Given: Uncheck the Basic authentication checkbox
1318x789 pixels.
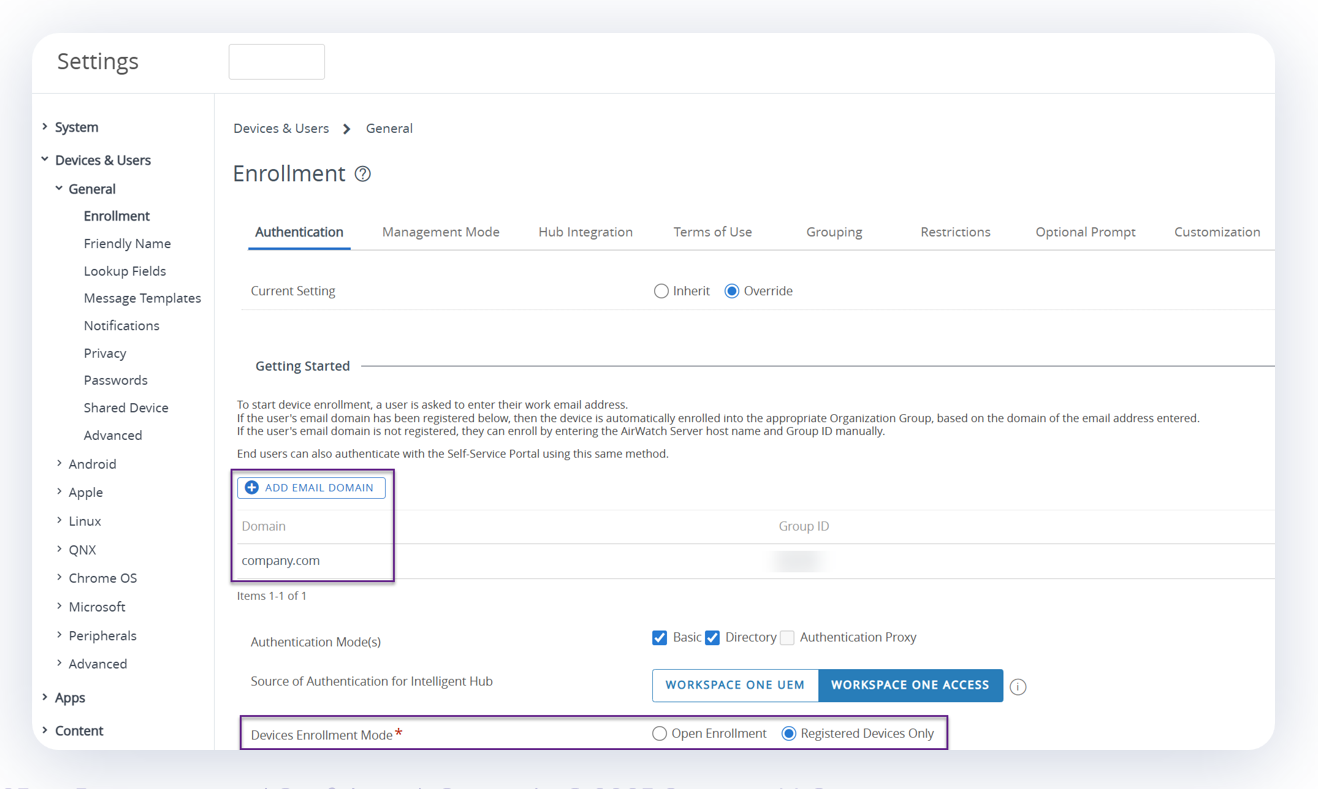Looking at the screenshot, I should [659, 637].
